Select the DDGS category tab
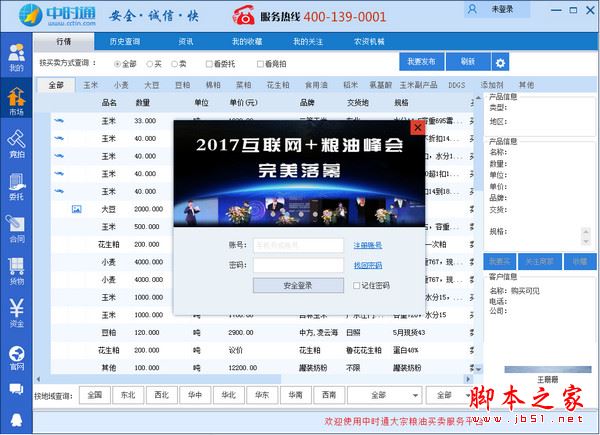This screenshot has height=435, width=600. [x=457, y=85]
